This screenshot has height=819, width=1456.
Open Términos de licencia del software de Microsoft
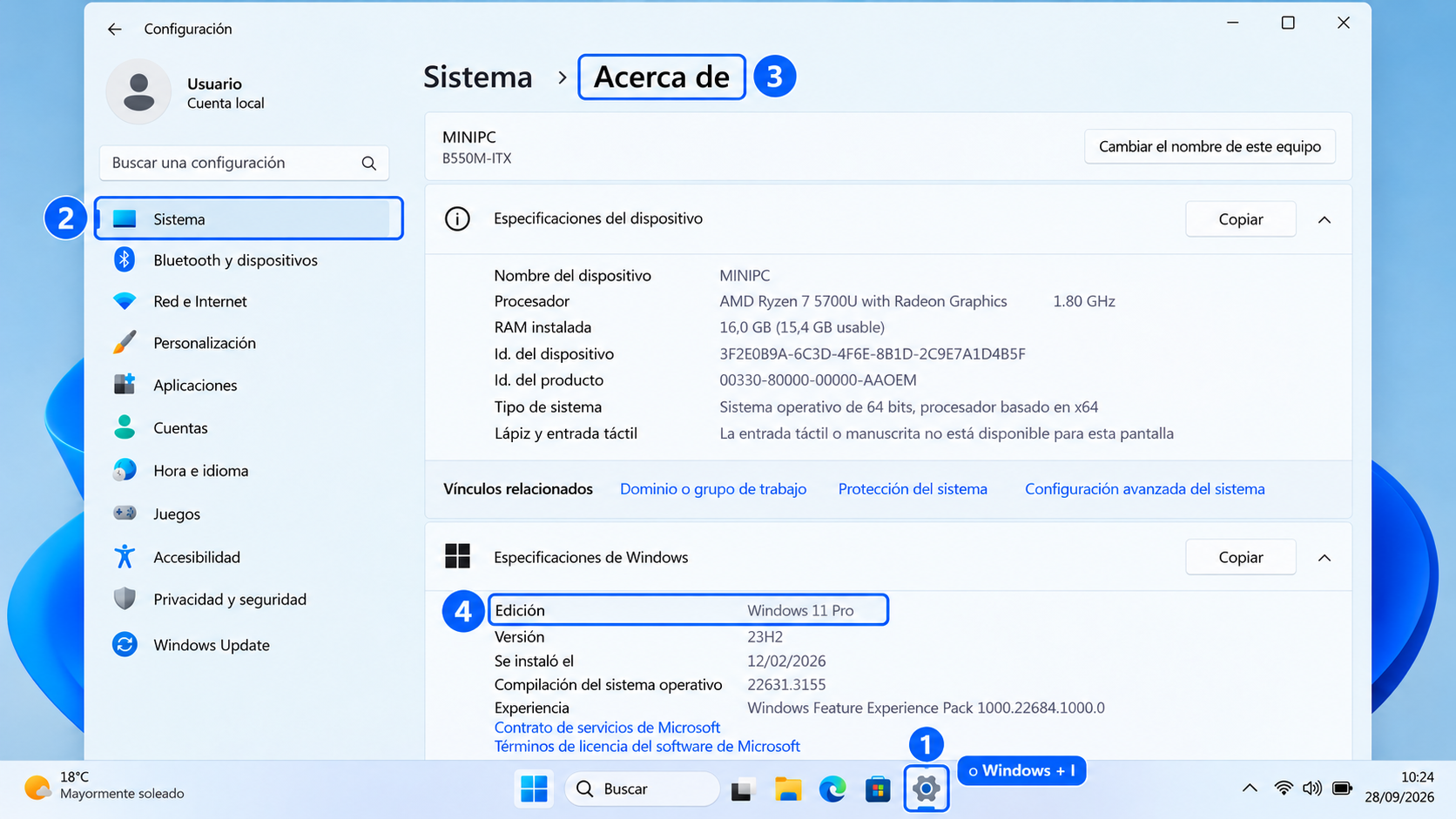[647, 746]
